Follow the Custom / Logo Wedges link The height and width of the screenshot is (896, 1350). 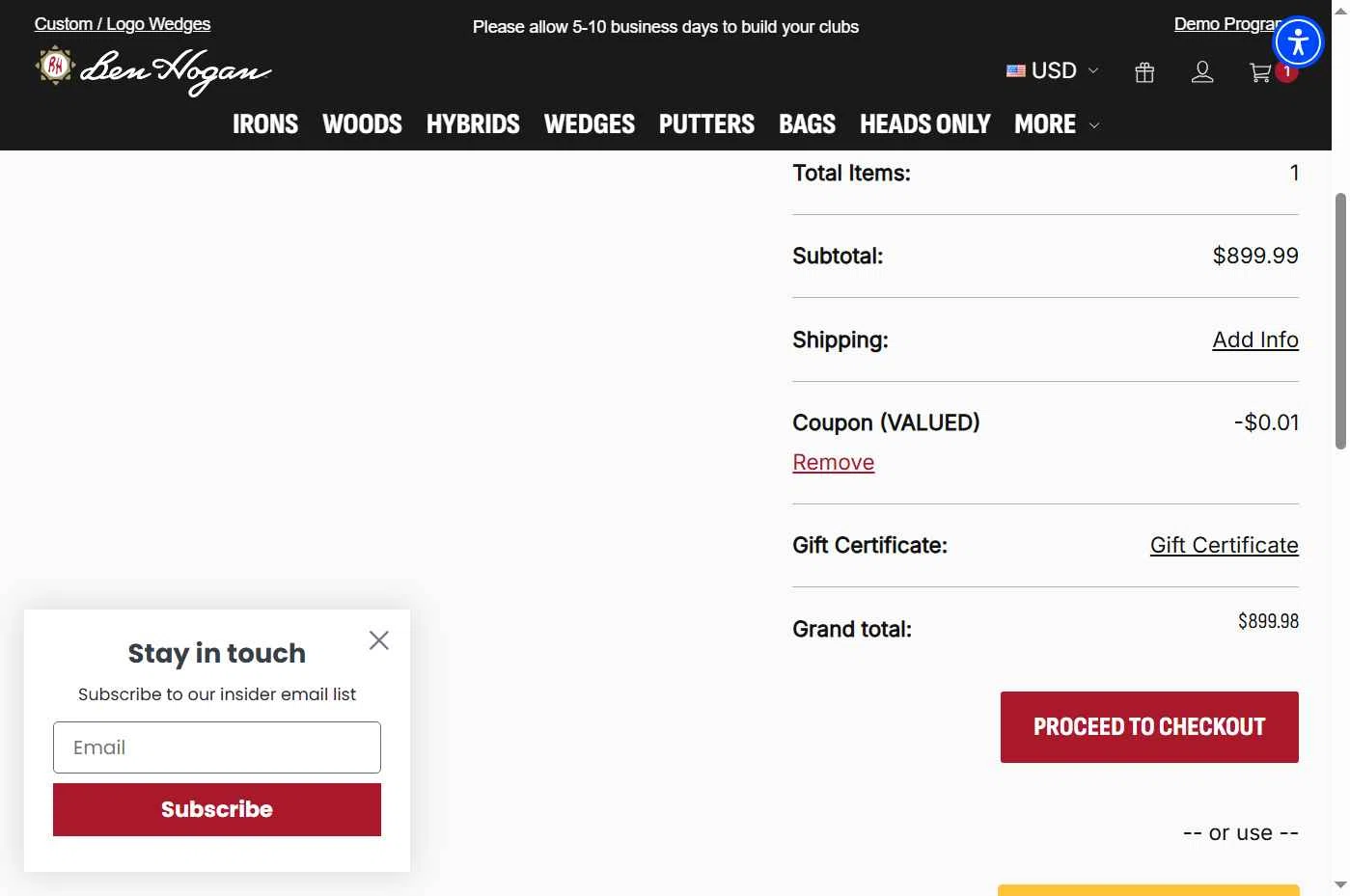[123, 24]
